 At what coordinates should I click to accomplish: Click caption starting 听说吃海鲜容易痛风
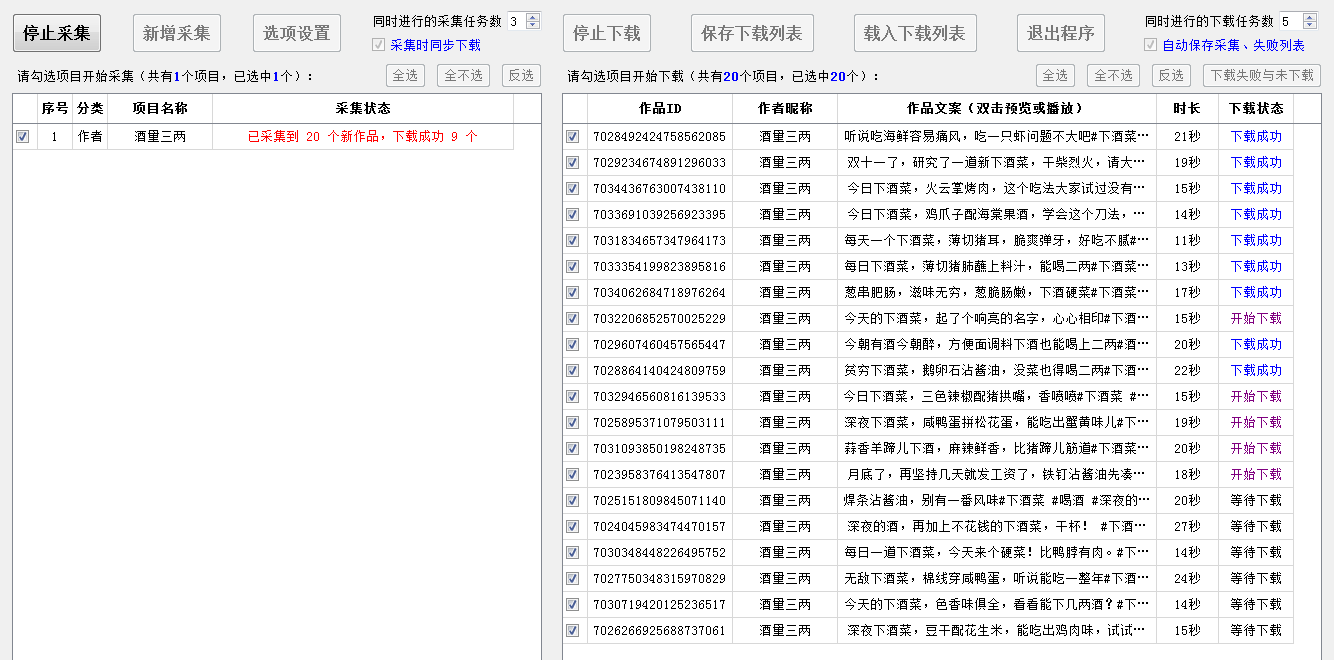pyautogui.click(x=997, y=137)
